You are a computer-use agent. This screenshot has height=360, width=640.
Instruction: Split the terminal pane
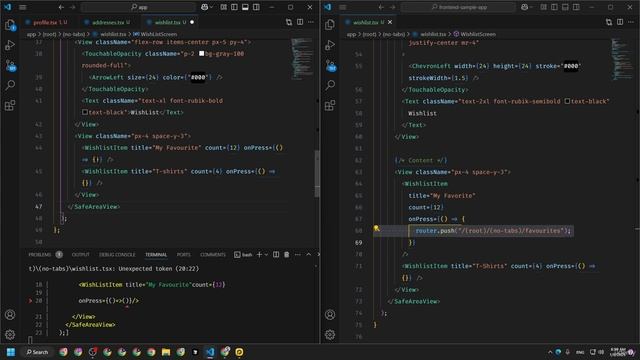pos(276,254)
